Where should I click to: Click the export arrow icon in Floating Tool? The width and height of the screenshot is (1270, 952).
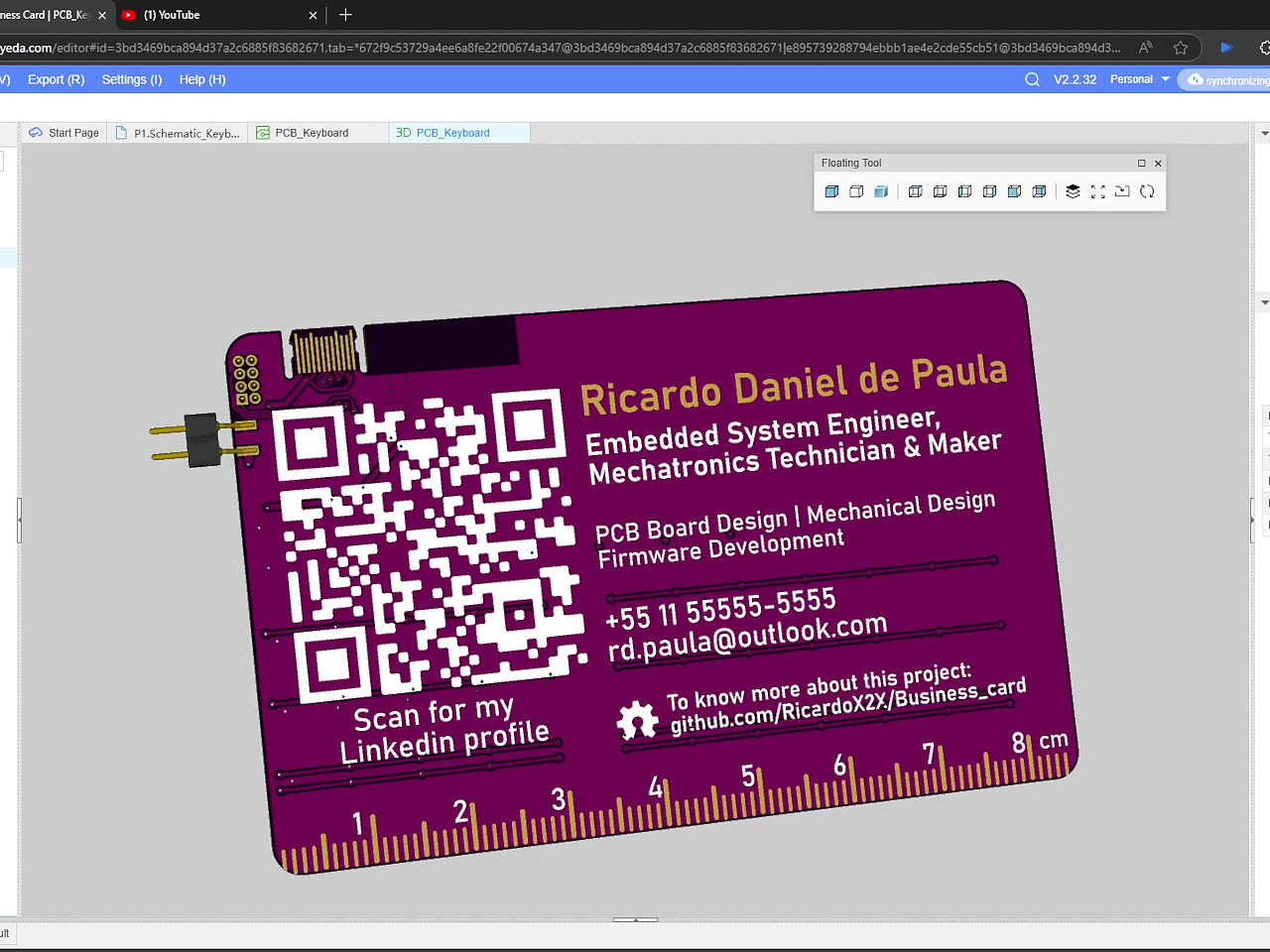[1122, 191]
